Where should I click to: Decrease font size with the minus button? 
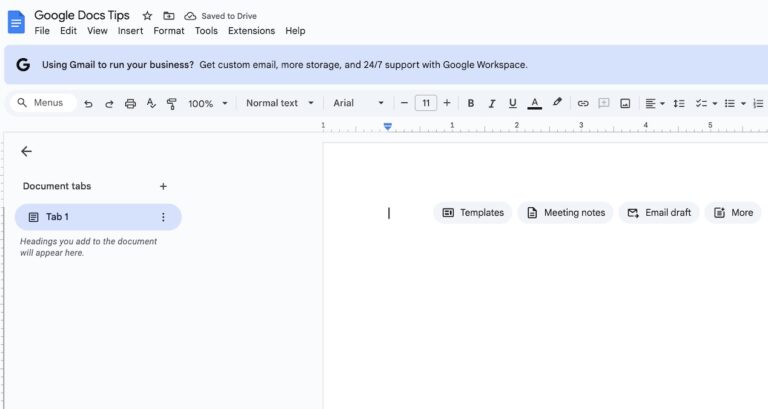[404, 103]
